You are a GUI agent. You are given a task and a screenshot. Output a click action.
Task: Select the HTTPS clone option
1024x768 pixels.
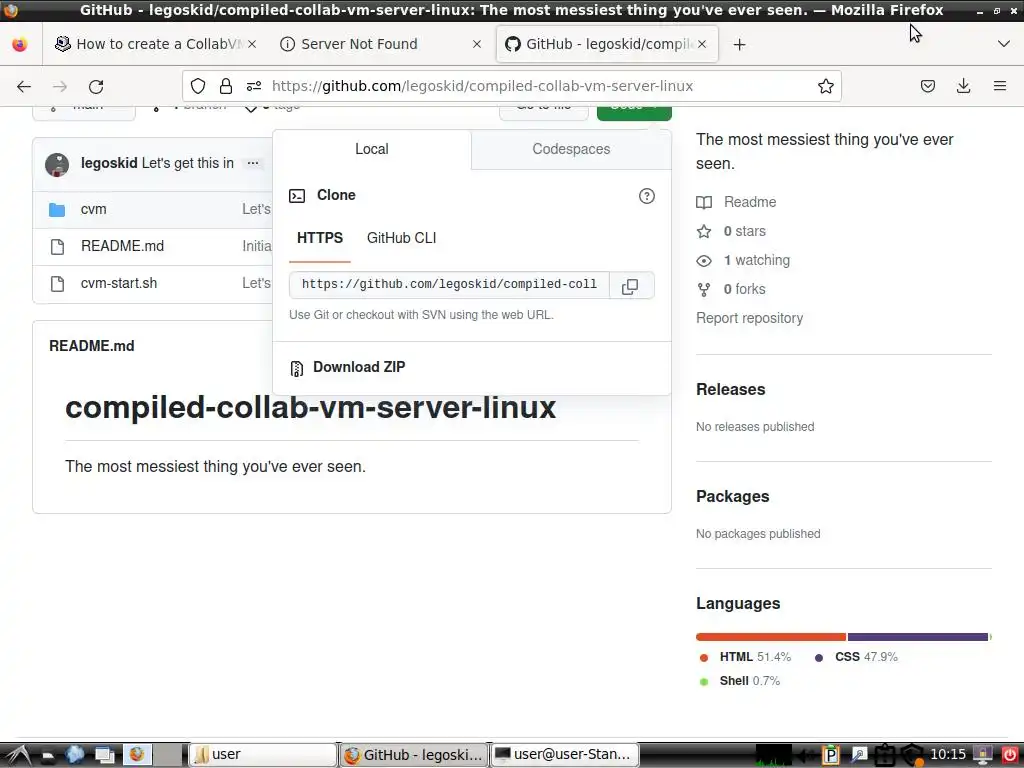point(320,238)
